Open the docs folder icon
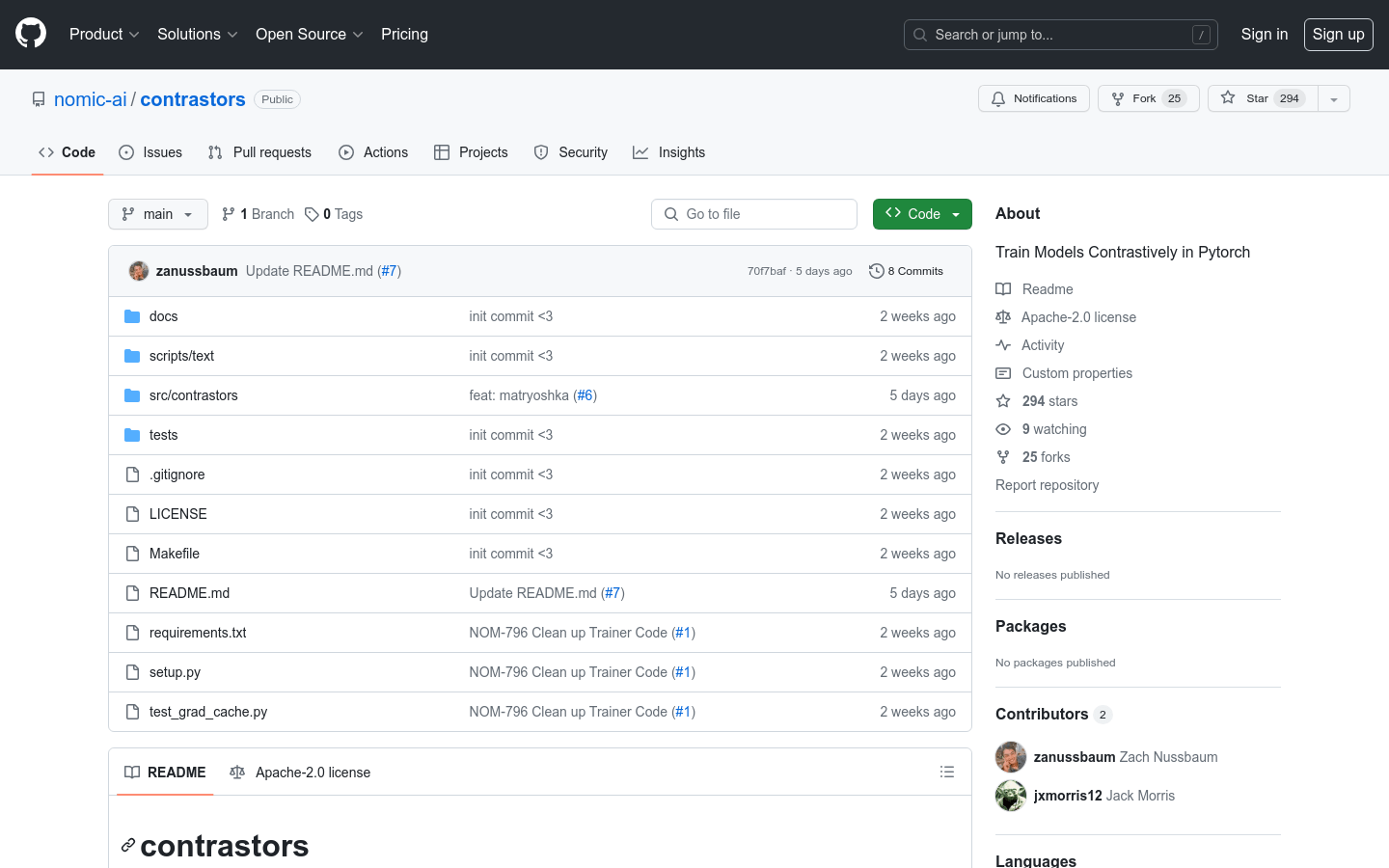This screenshot has width=1389, height=868. (132, 316)
